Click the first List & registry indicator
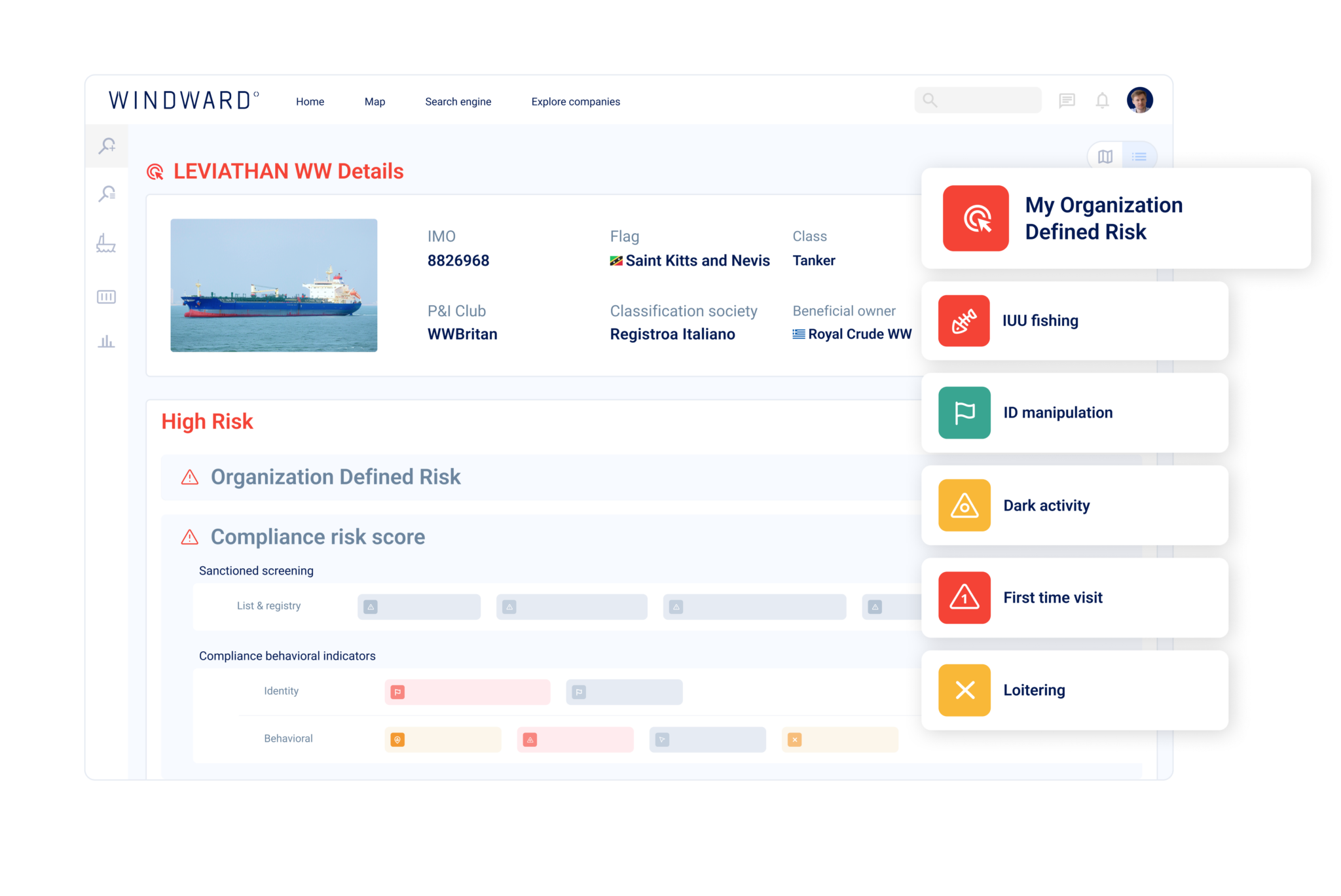Image resolution: width=1341 pixels, height=896 pixels. [x=419, y=607]
